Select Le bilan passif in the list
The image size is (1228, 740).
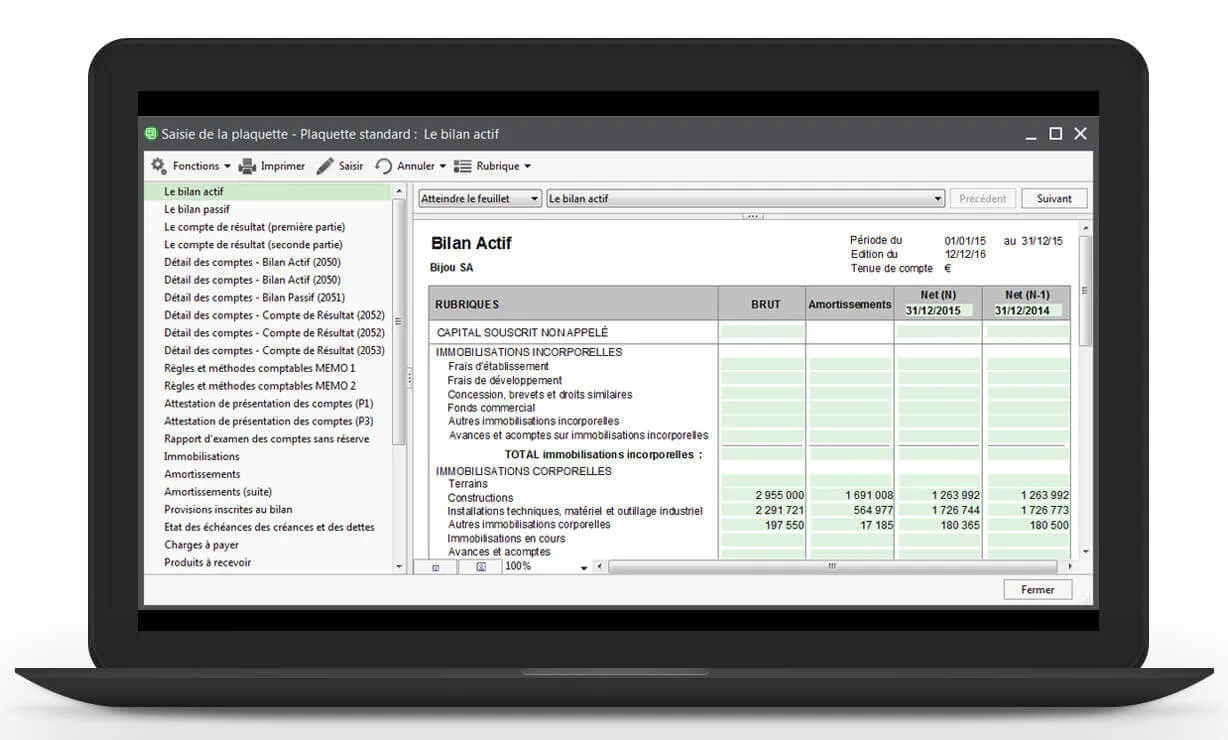(x=197, y=209)
